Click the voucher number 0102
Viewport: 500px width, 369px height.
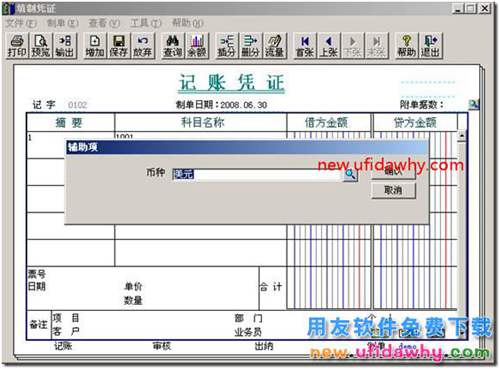click(77, 105)
